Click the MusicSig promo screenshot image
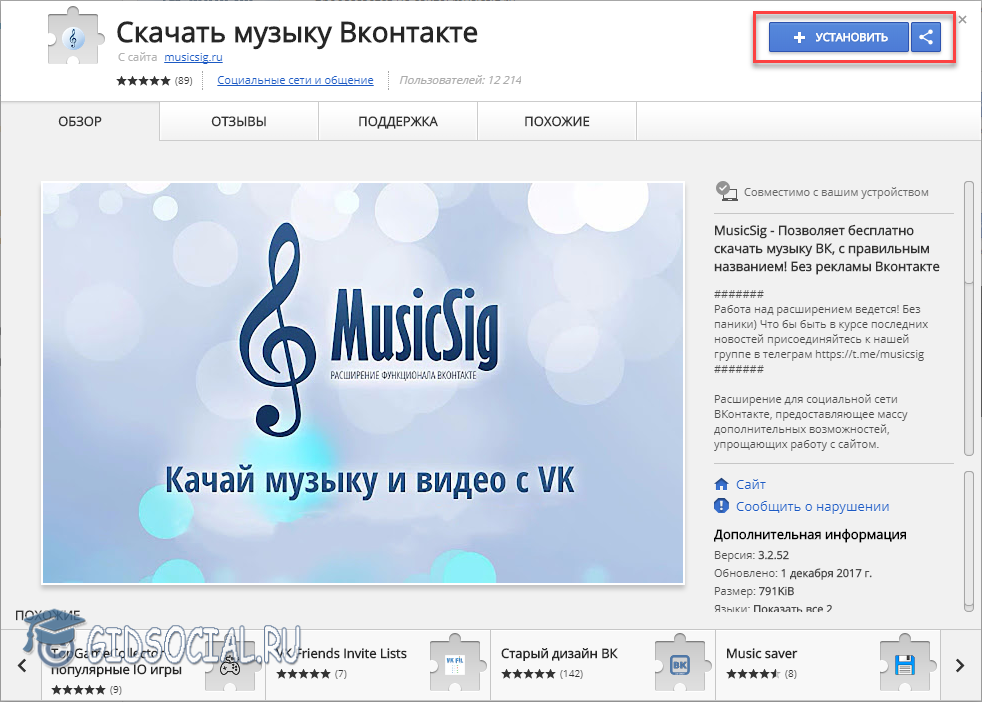This screenshot has width=982, height=702. (x=362, y=382)
